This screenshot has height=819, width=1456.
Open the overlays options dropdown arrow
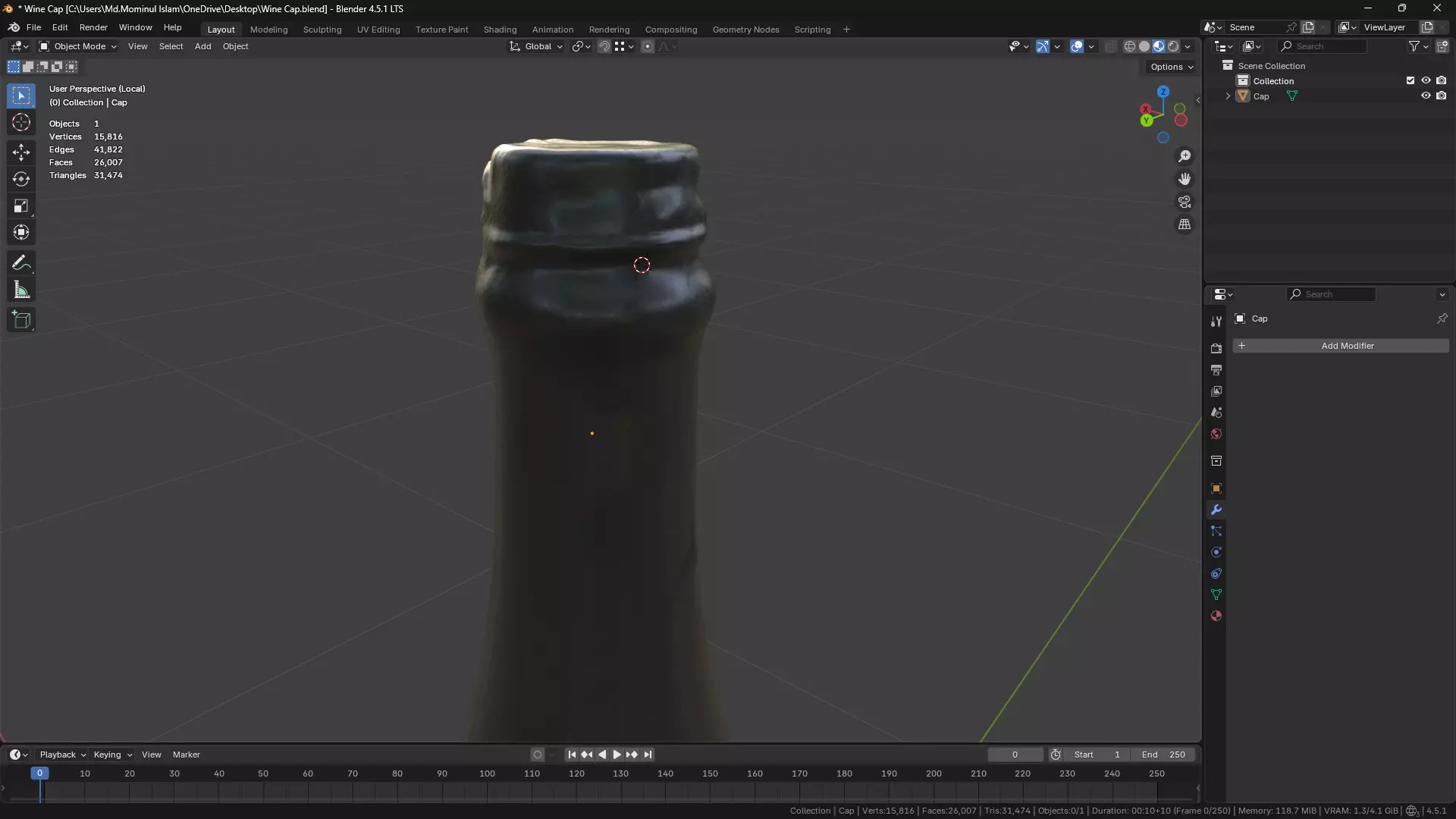pyautogui.click(x=1091, y=46)
